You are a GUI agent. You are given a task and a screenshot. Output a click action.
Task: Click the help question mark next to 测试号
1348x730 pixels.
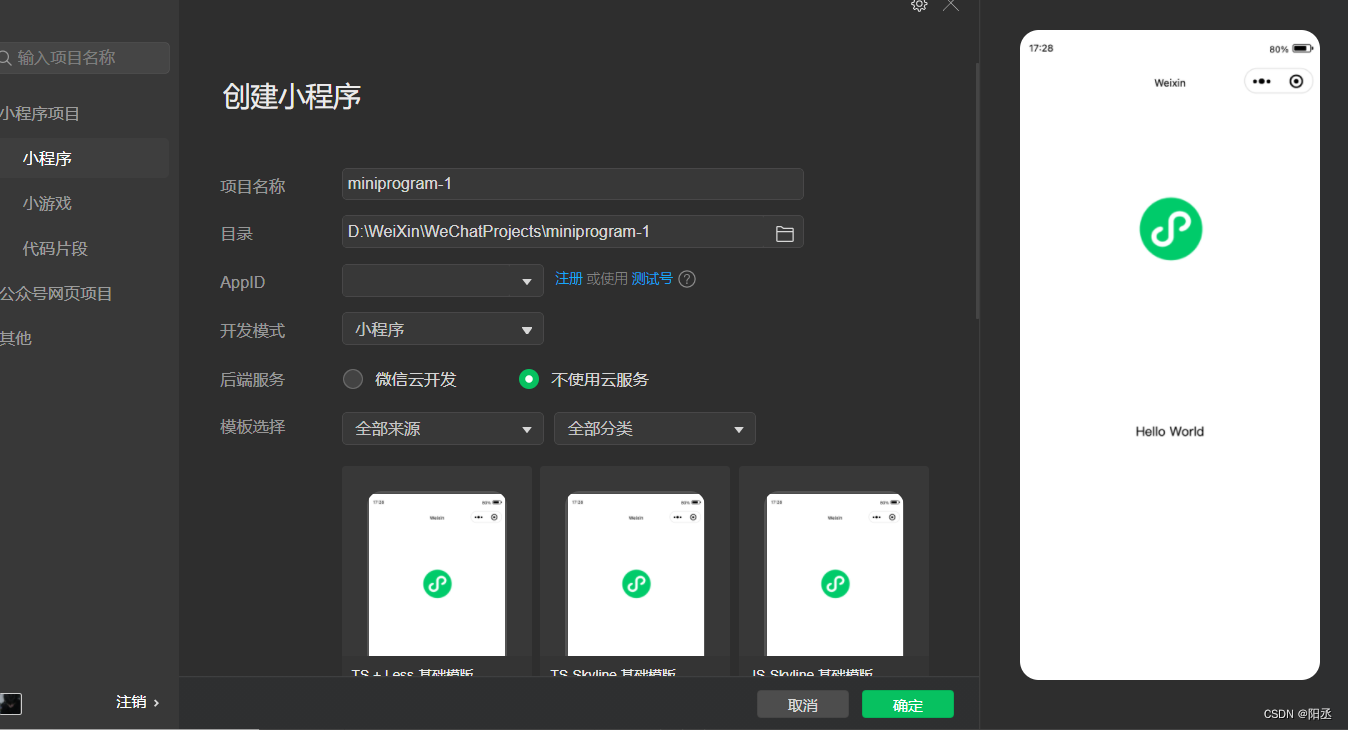tap(687, 279)
